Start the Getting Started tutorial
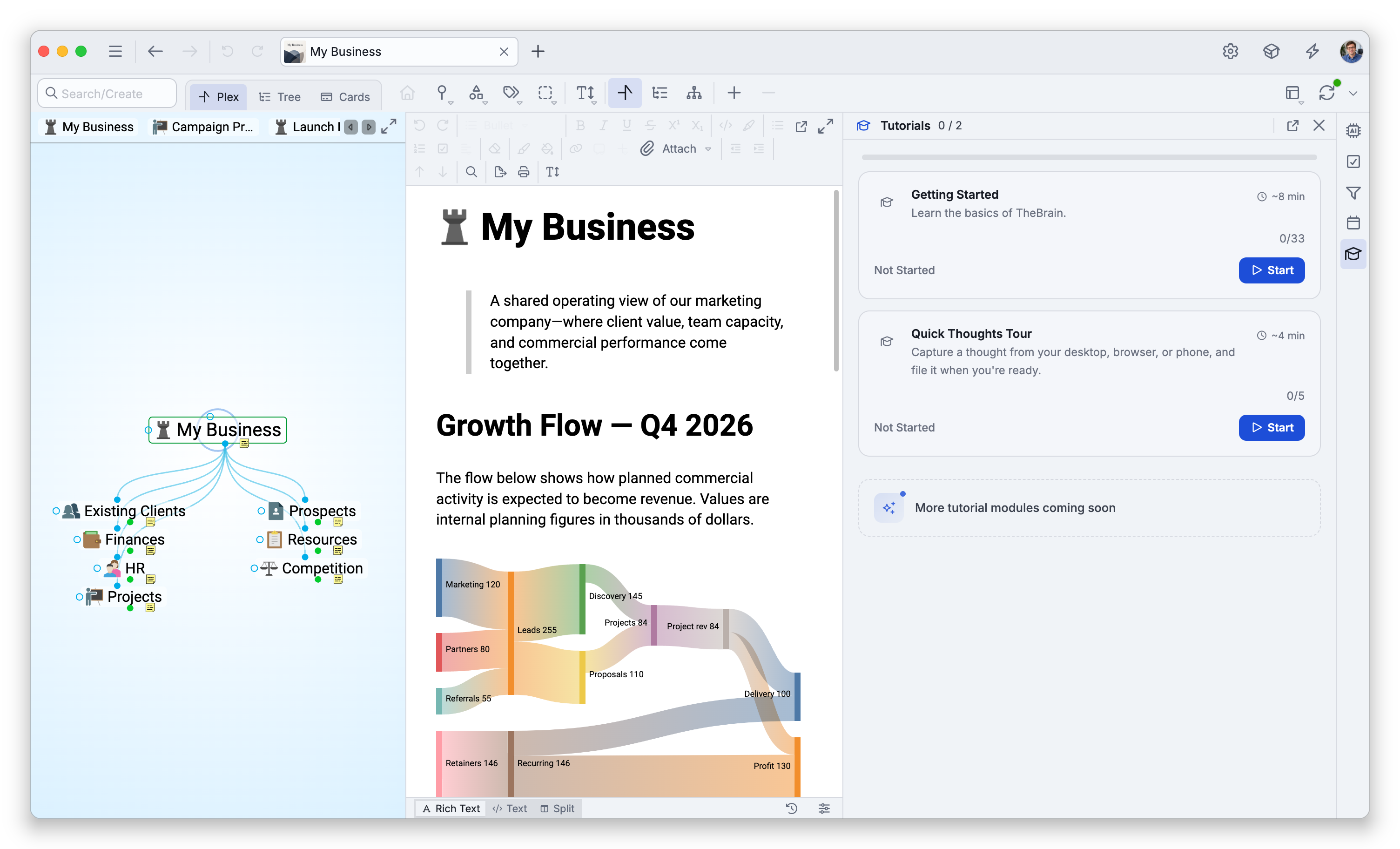Viewport: 1400px width, 849px height. click(1271, 270)
